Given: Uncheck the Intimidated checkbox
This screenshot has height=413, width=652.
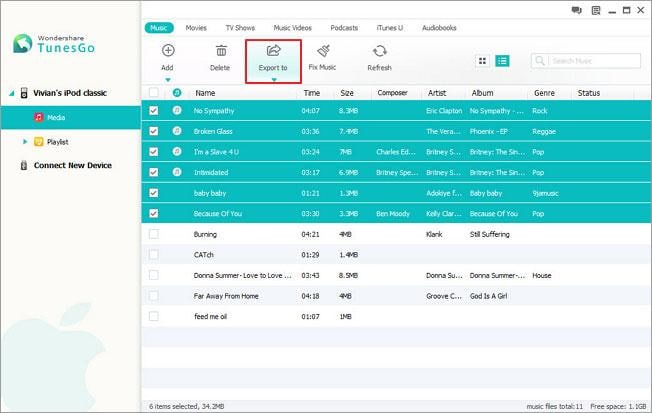Looking at the screenshot, I should (x=153, y=172).
